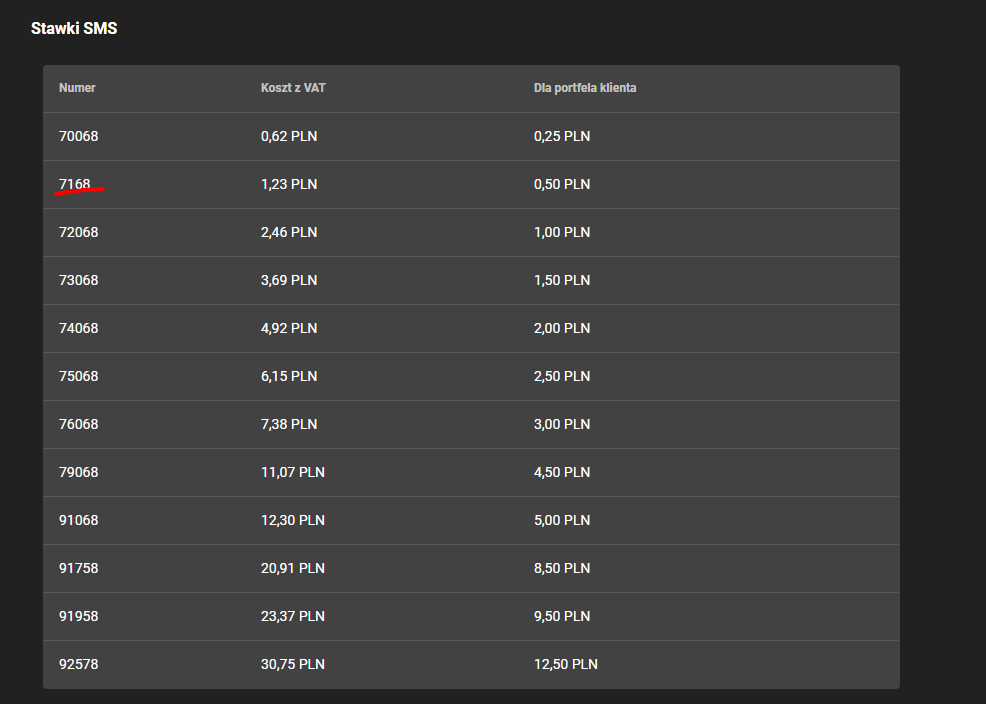Click the 0,25 PLN wallet value
986x704 pixels.
[x=562, y=136]
